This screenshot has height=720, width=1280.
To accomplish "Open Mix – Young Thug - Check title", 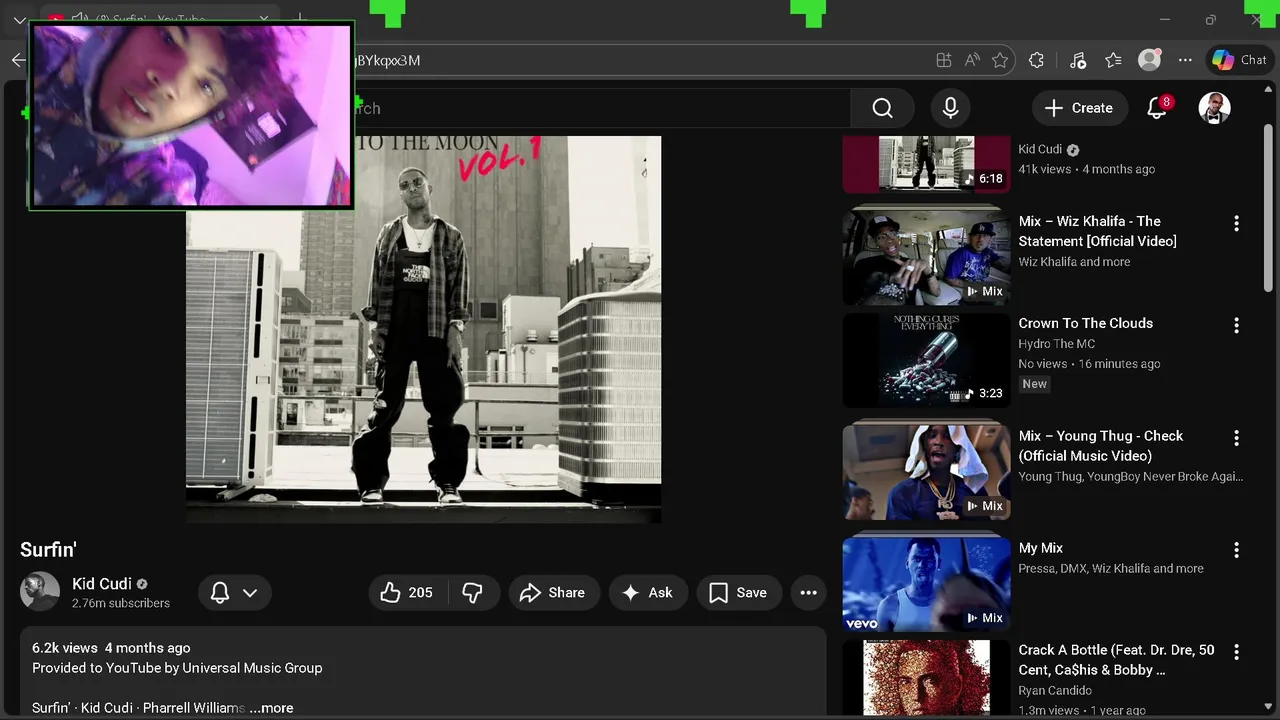I will 1100,446.
